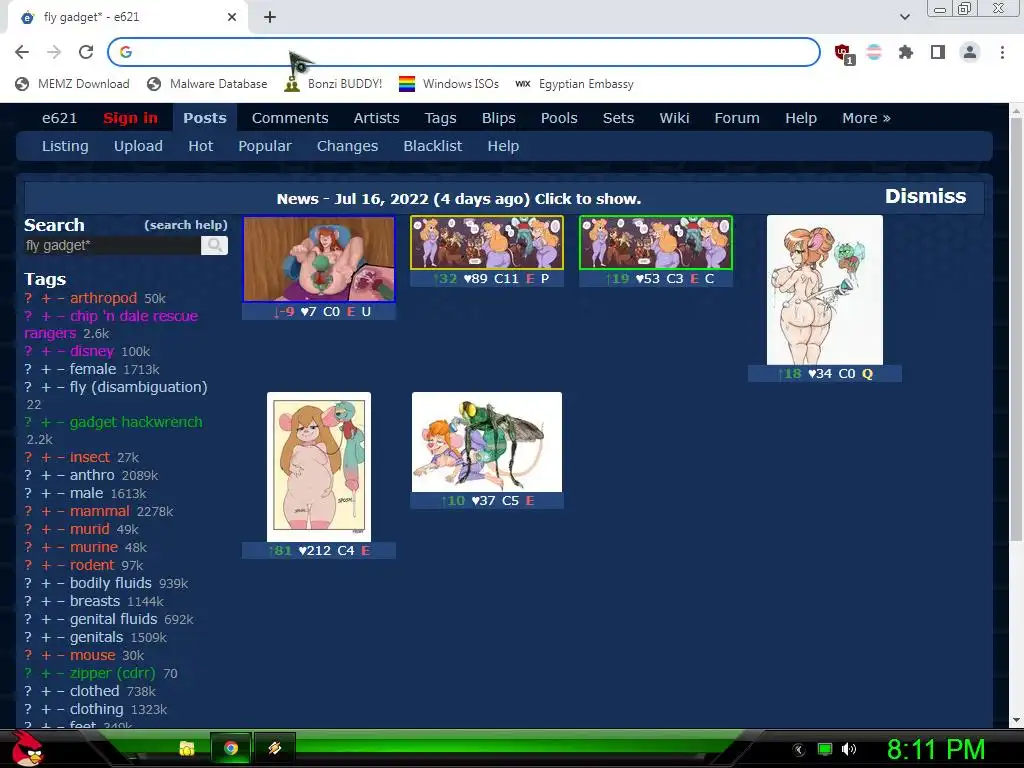Close the 'fly gadget* - e621' tab
This screenshot has width=1024, height=768.
click(x=232, y=17)
